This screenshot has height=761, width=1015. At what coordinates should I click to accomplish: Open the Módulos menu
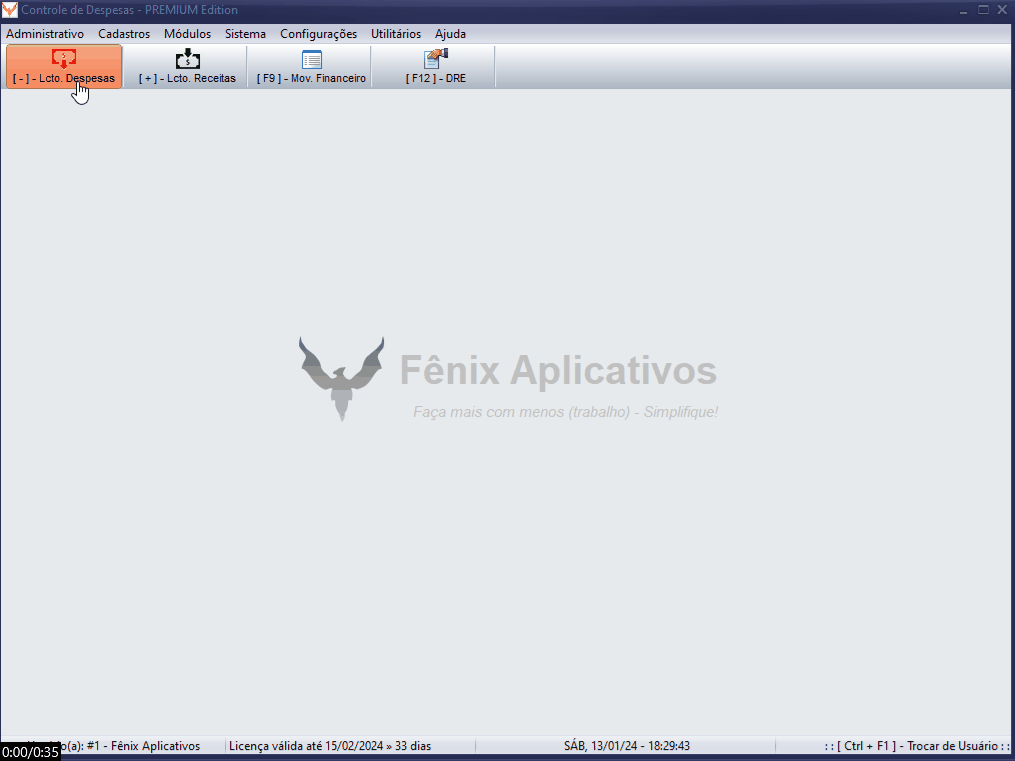(x=188, y=34)
